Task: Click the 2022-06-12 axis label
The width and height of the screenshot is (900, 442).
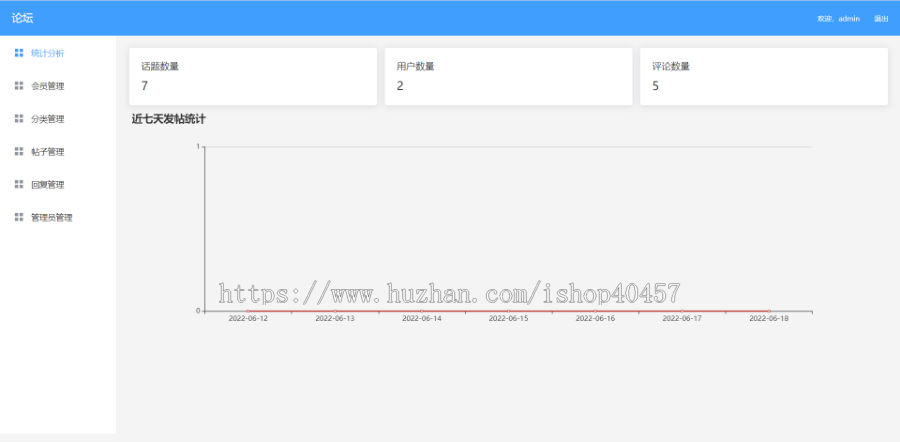Action: (x=248, y=318)
